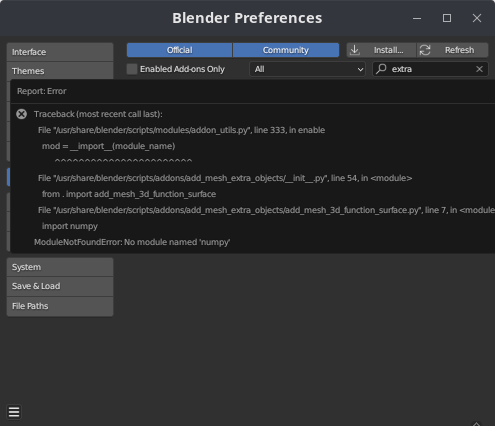Enable the Enabled Add-ons Only checkbox
Screen dimensions: 495x426
(x=132, y=69)
